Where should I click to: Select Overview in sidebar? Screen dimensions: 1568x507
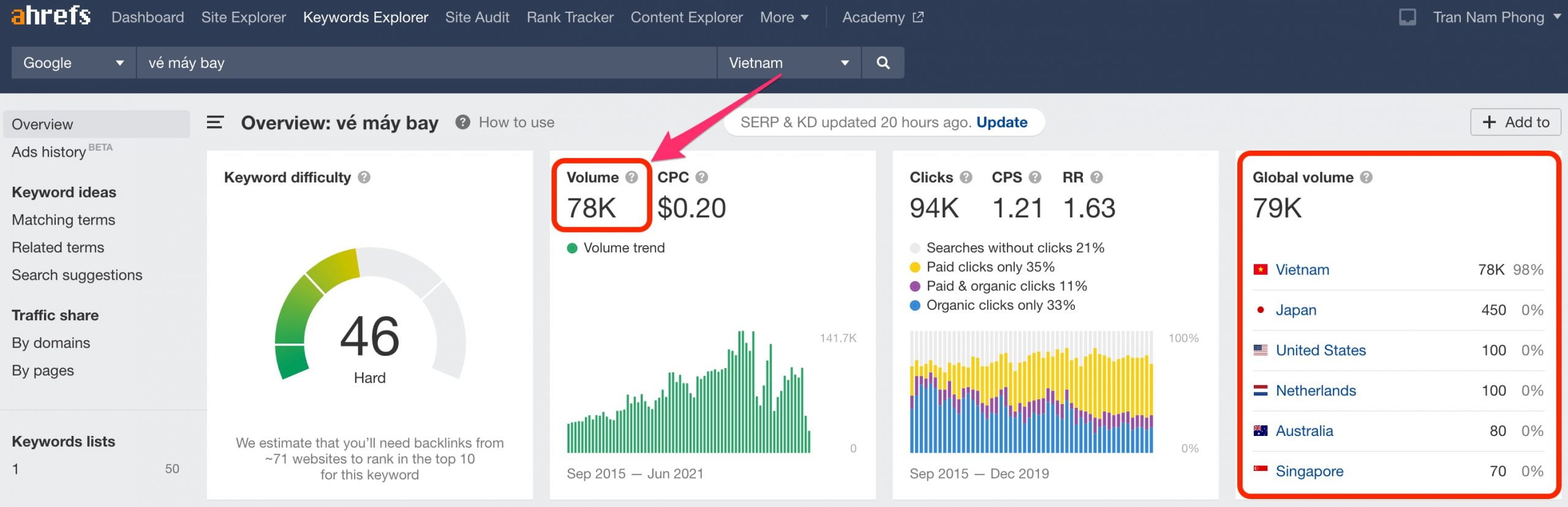97,124
